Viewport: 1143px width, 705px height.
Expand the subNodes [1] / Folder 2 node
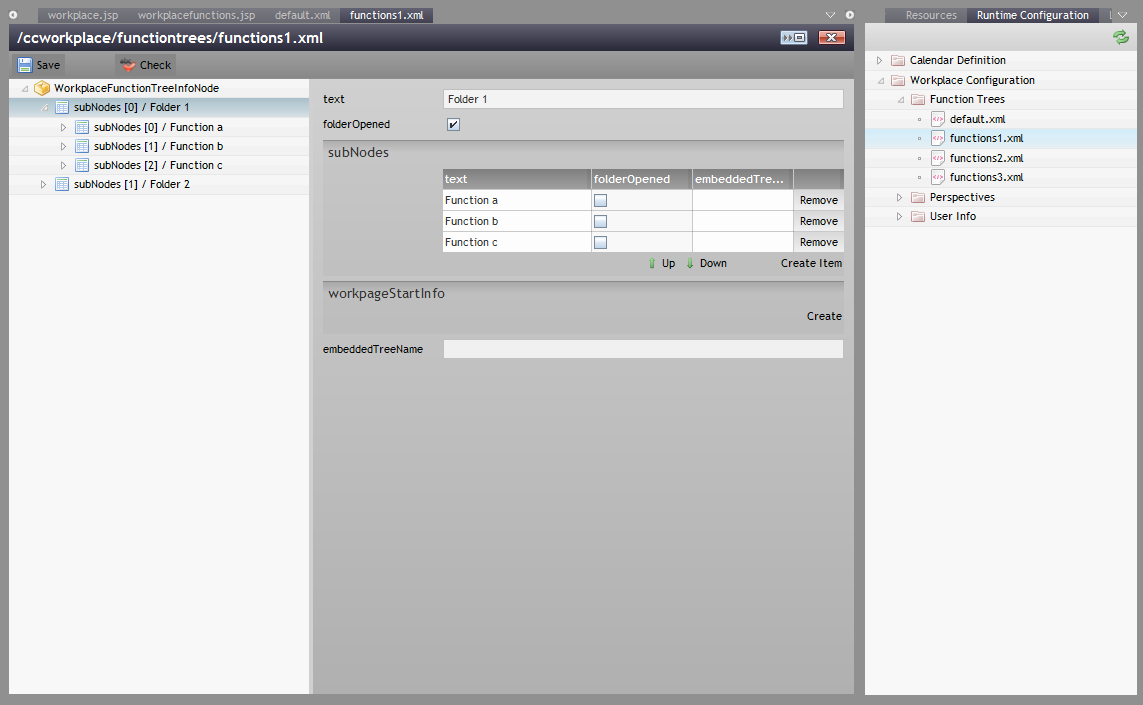(43, 184)
